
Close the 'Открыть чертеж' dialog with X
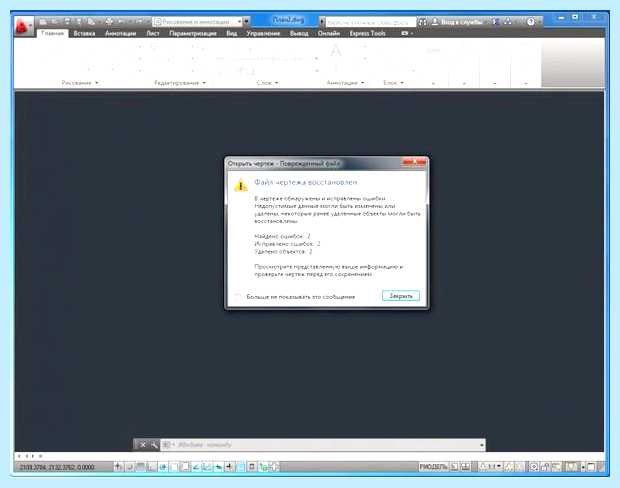[414, 162]
